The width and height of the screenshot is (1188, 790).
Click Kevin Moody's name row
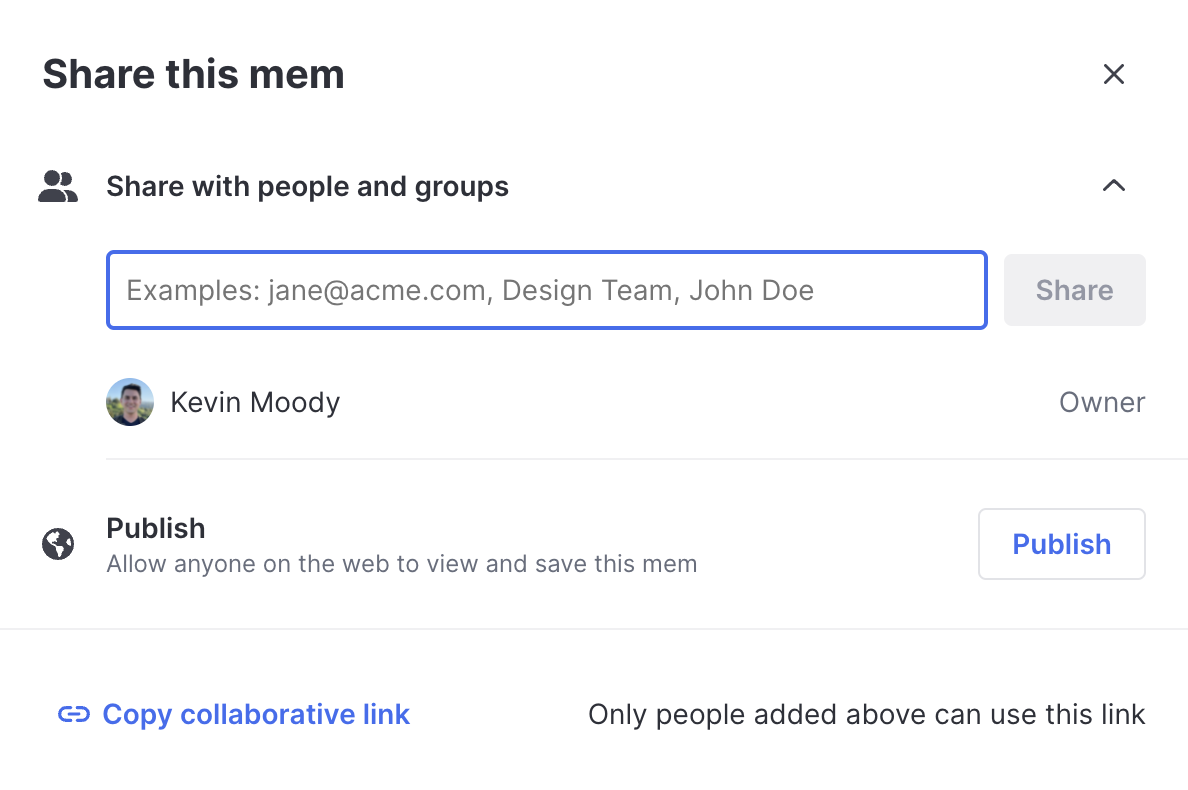[x=255, y=402]
